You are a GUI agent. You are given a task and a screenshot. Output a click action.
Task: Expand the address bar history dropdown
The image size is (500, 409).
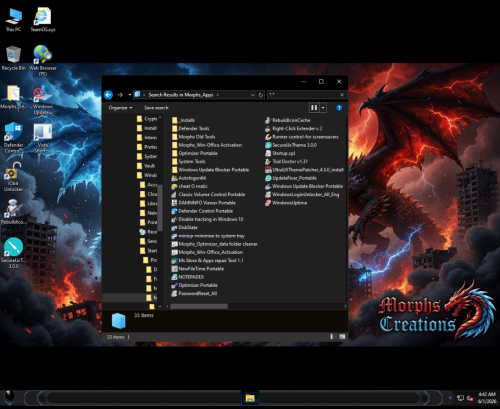(253, 95)
